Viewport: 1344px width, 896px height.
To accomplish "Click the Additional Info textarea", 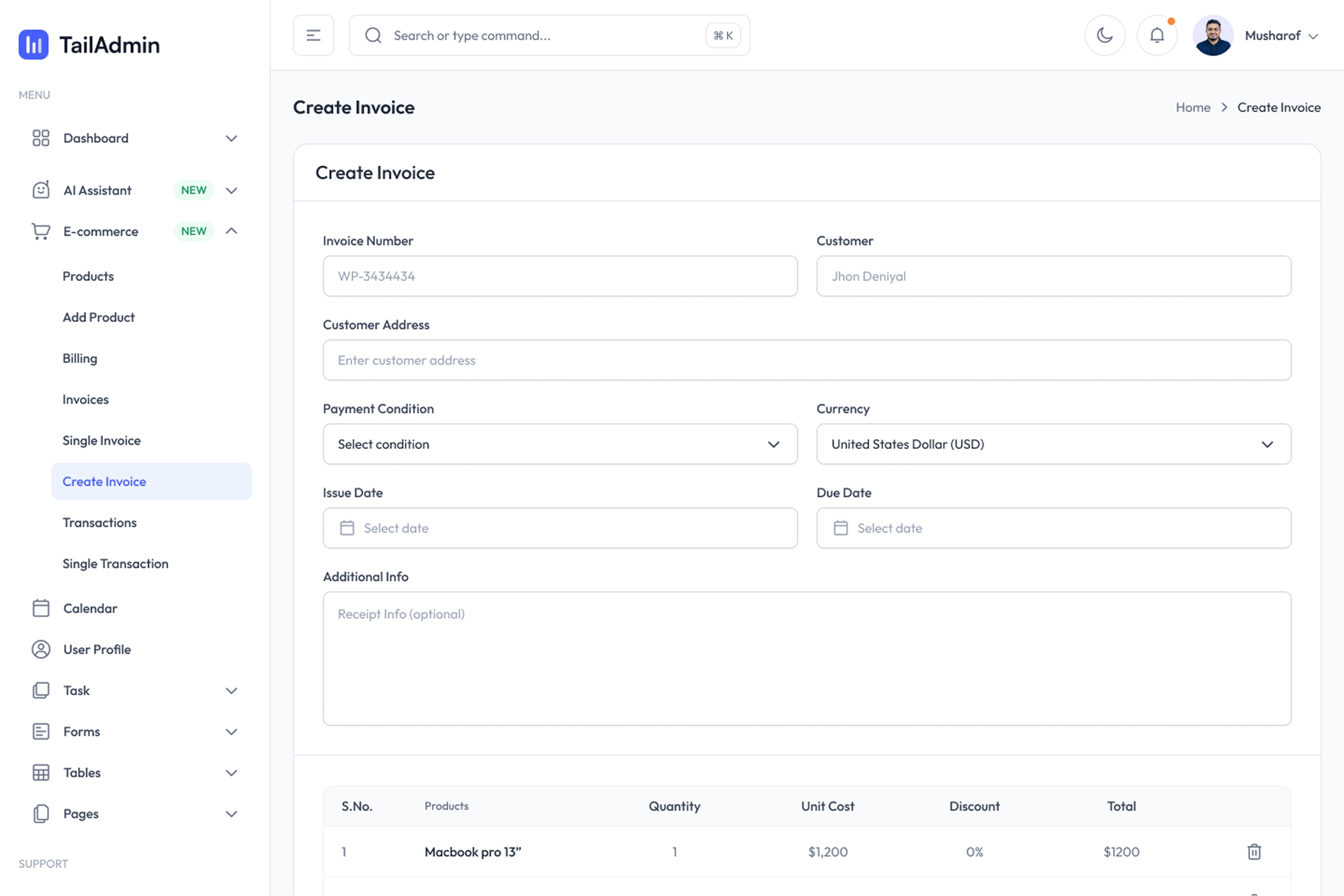I will (807, 658).
